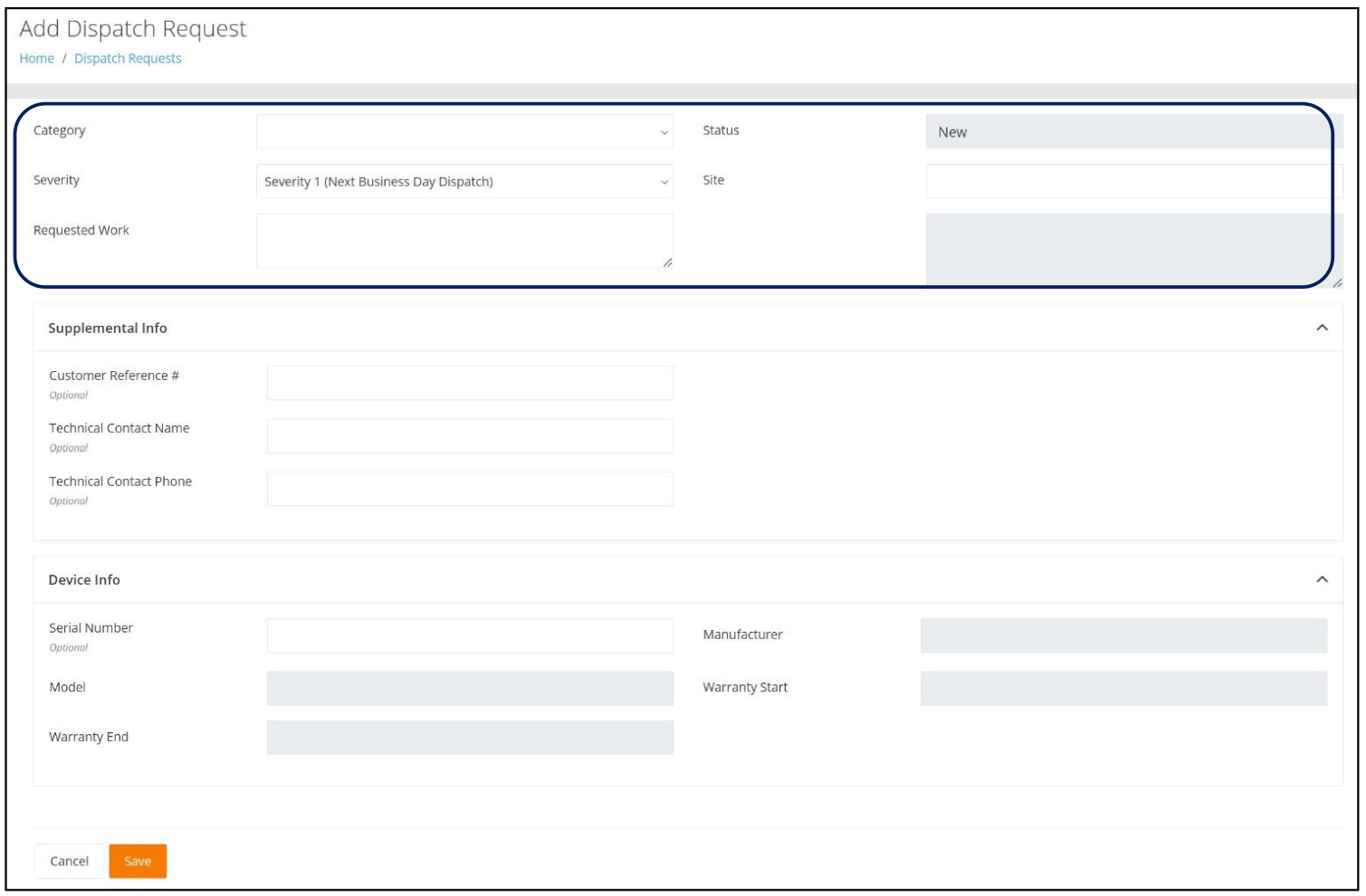This screenshot has width=1366, height=896.
Task: Open the Dispatch Requests breadcrumb link
Action: tap(128, 58)
